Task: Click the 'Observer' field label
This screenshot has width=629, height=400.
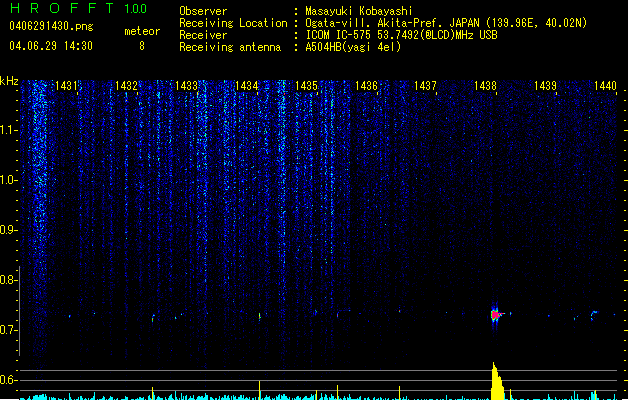Action: coord(203,11)
